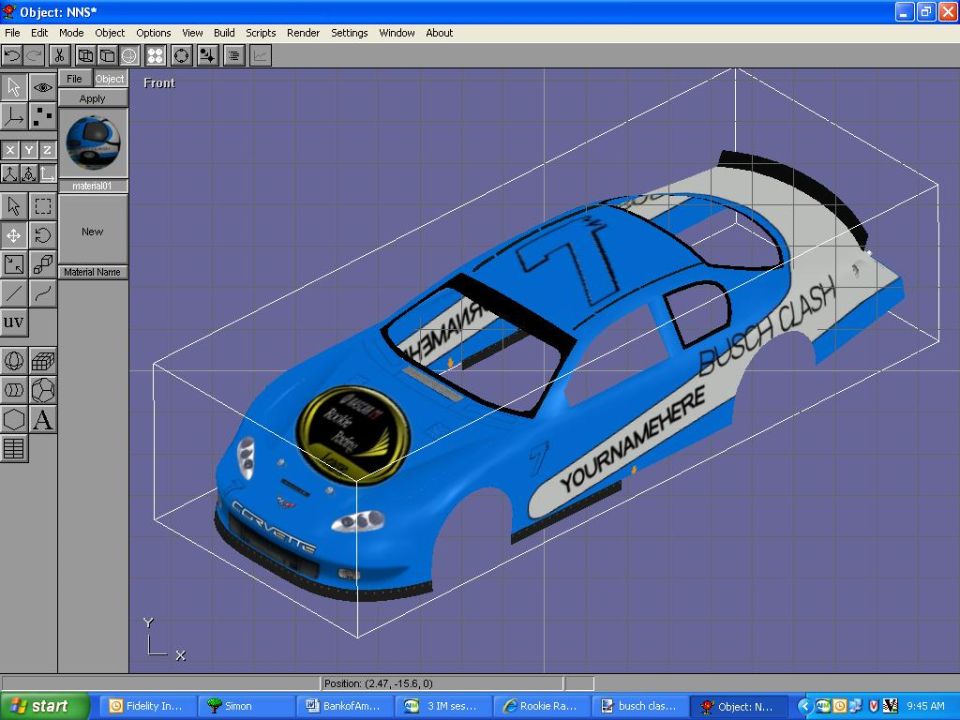960x720 pixels.
Task: Add a platonic solid primitive
Action: (42, 390)
